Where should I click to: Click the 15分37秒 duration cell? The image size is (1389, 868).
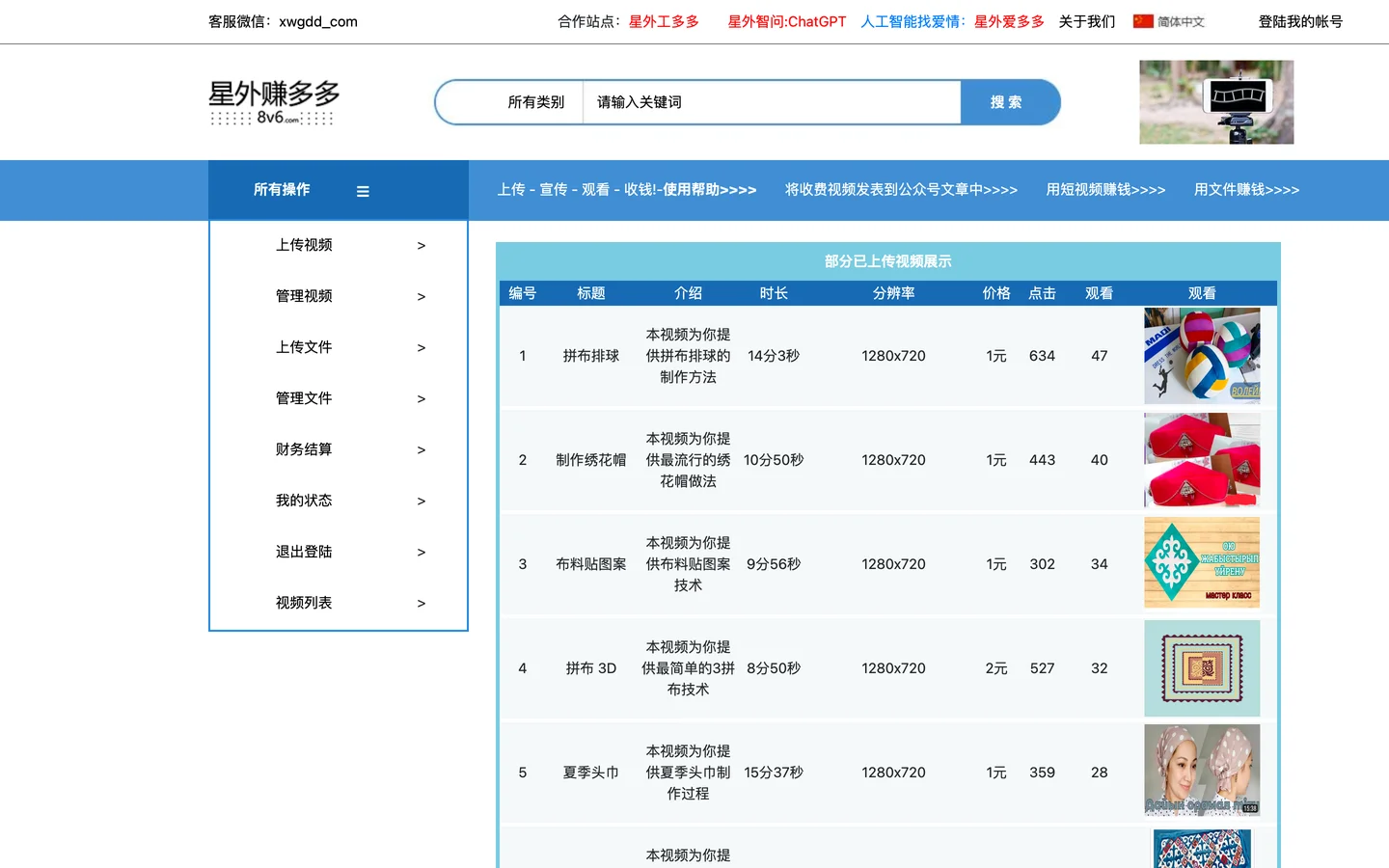tap(774, 773)
